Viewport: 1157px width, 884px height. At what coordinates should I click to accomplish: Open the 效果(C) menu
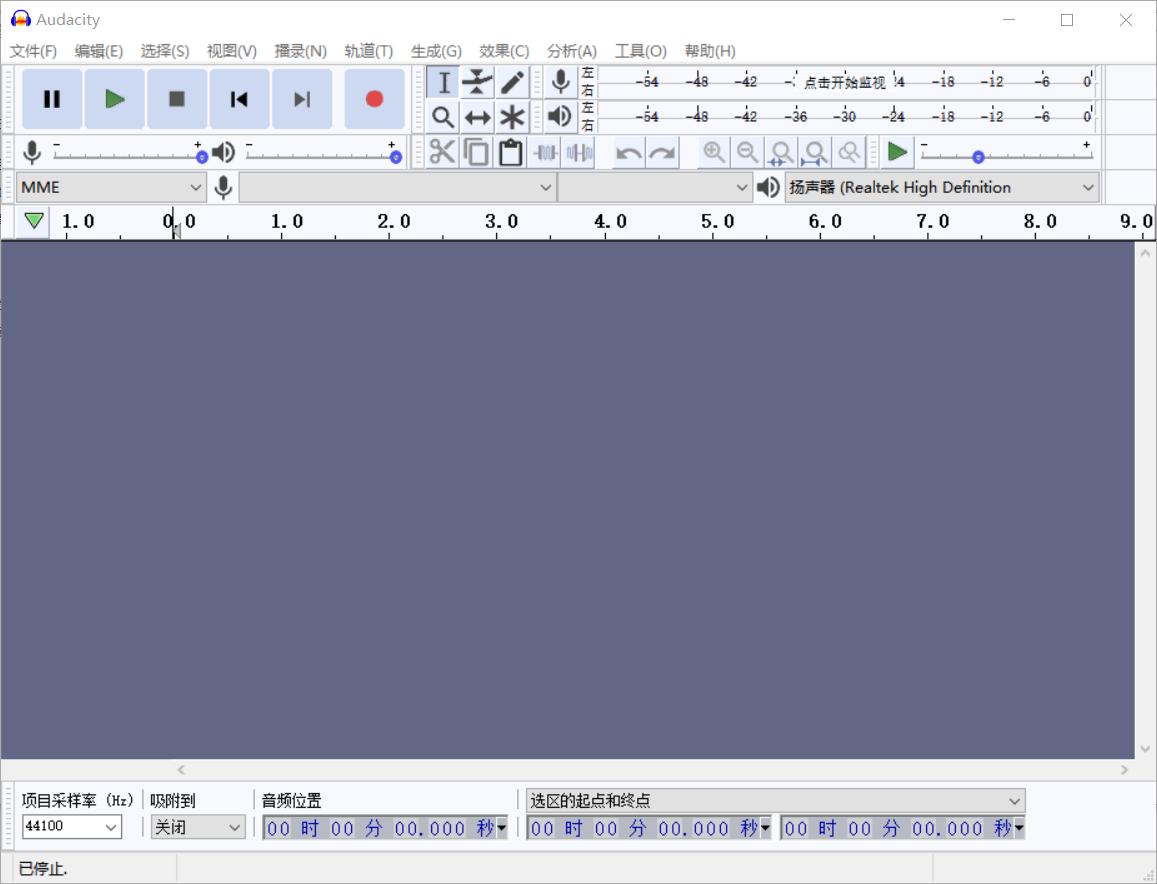coord(503,51)
